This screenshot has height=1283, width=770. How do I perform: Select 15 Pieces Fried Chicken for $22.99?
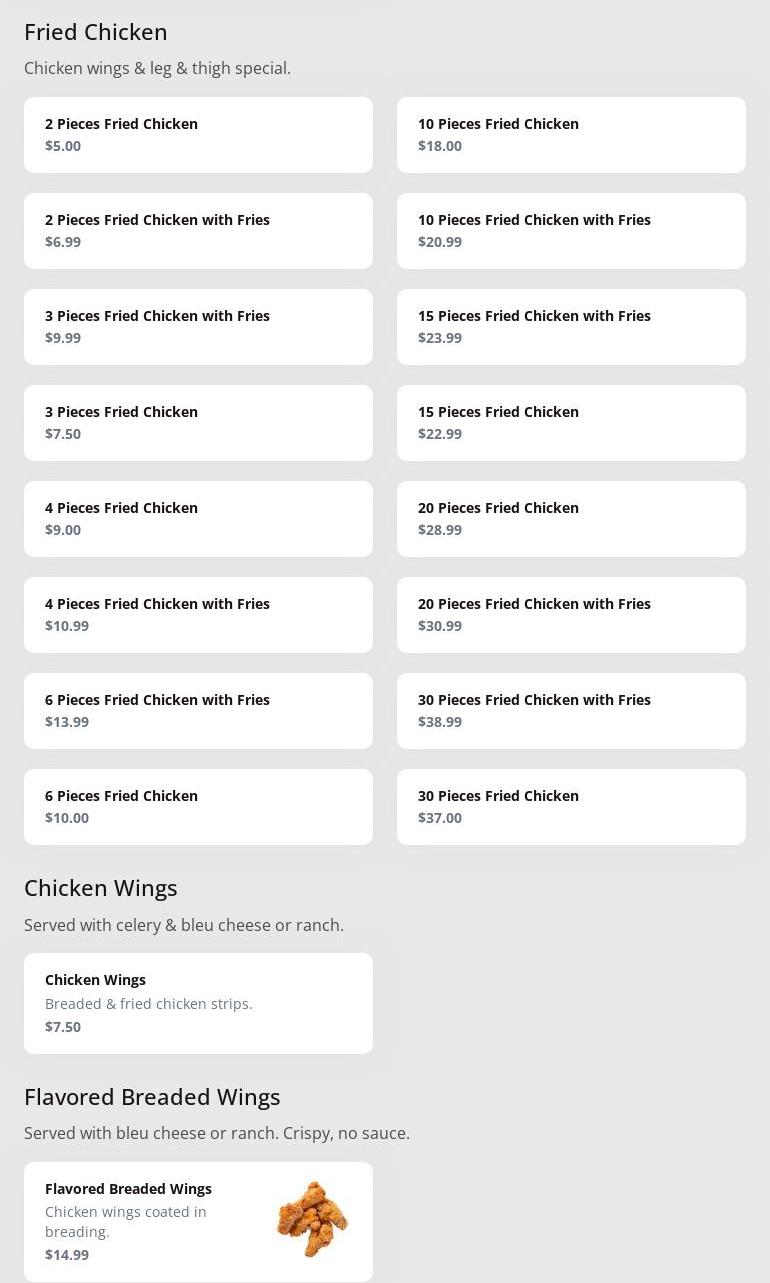click(571, 423)
